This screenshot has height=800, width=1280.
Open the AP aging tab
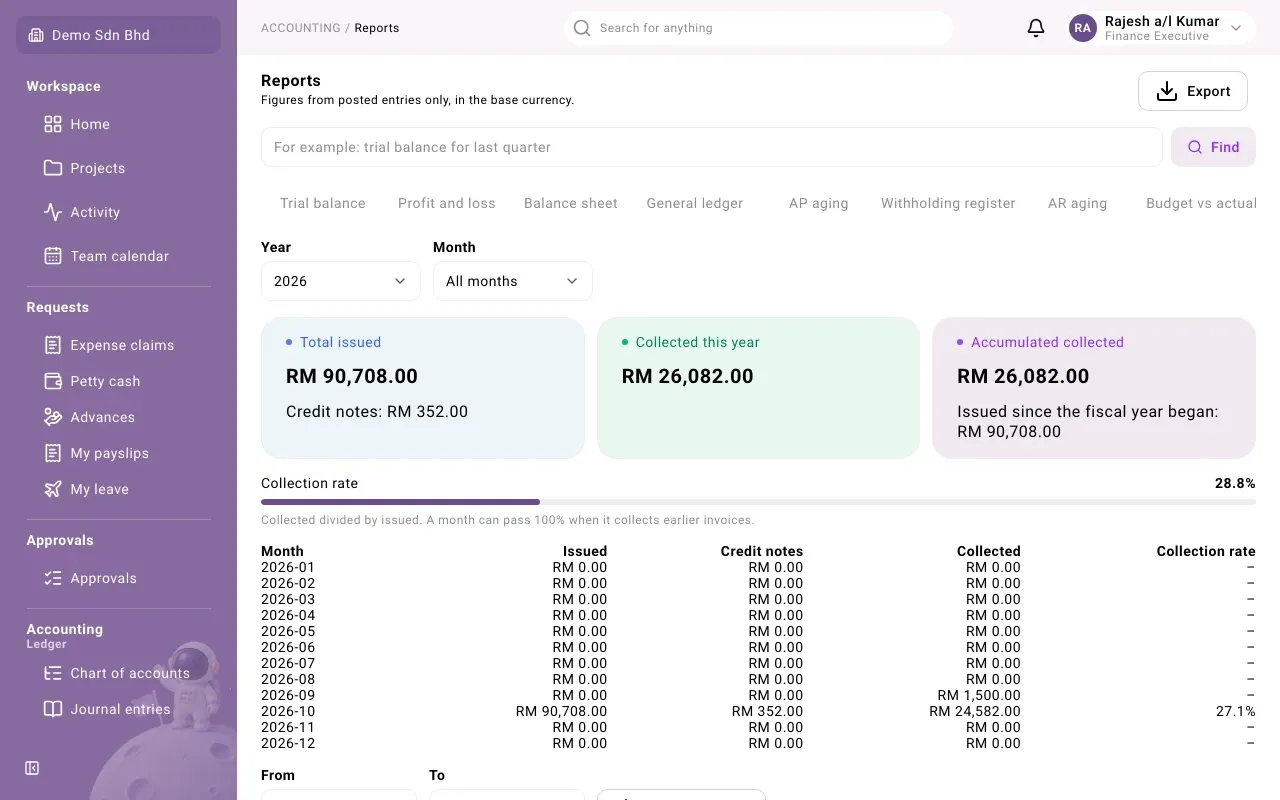pyautogui.click(x=819, y=203)
